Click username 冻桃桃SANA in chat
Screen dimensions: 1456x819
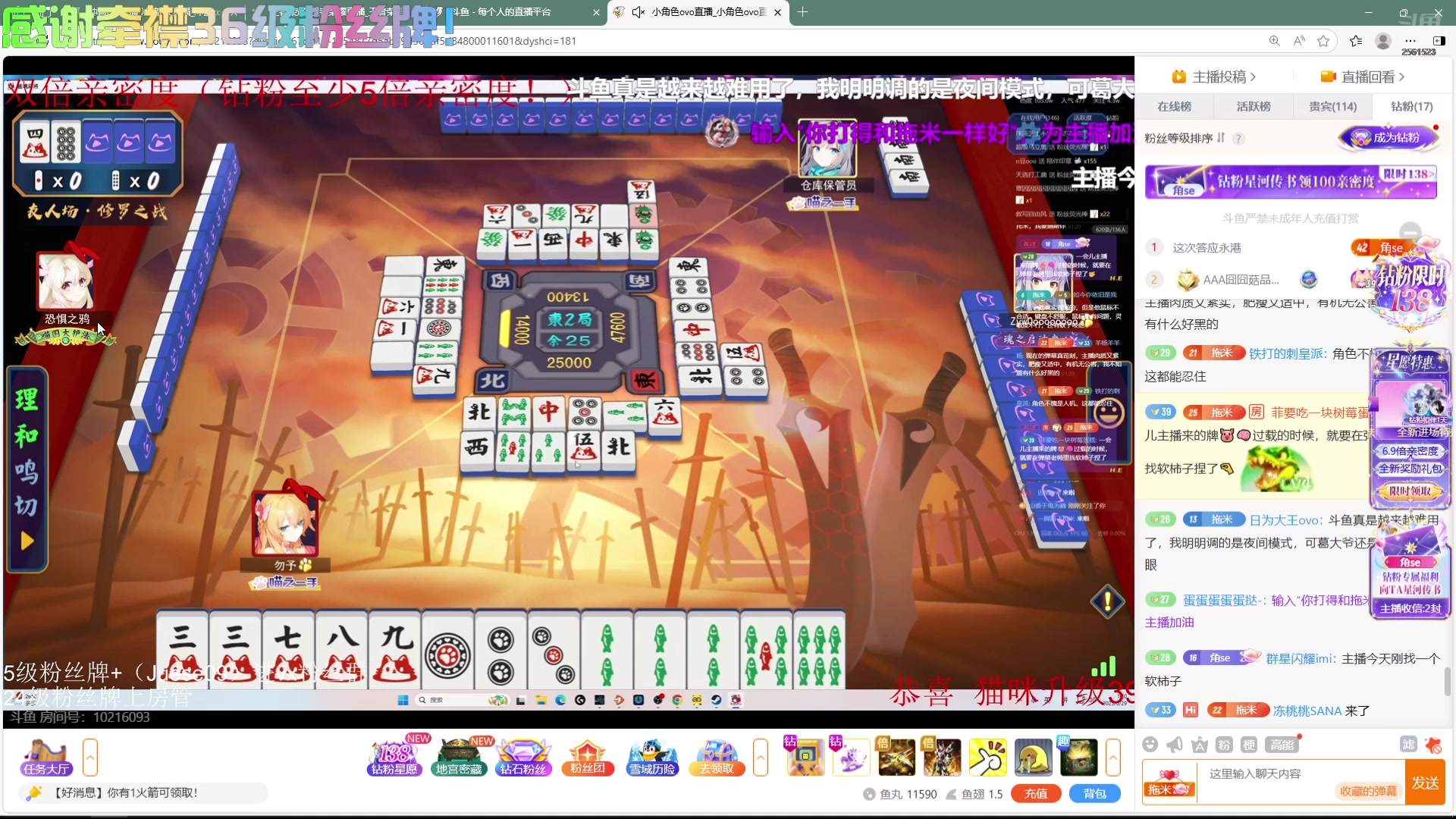1307,711
